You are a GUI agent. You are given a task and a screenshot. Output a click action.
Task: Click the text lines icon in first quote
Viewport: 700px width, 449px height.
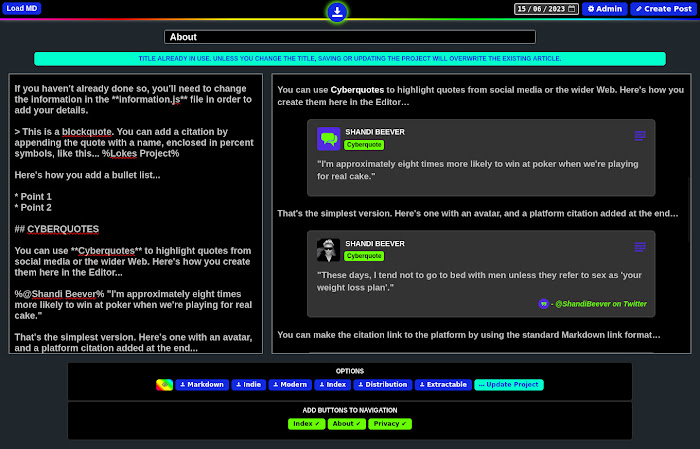(640, 135)
